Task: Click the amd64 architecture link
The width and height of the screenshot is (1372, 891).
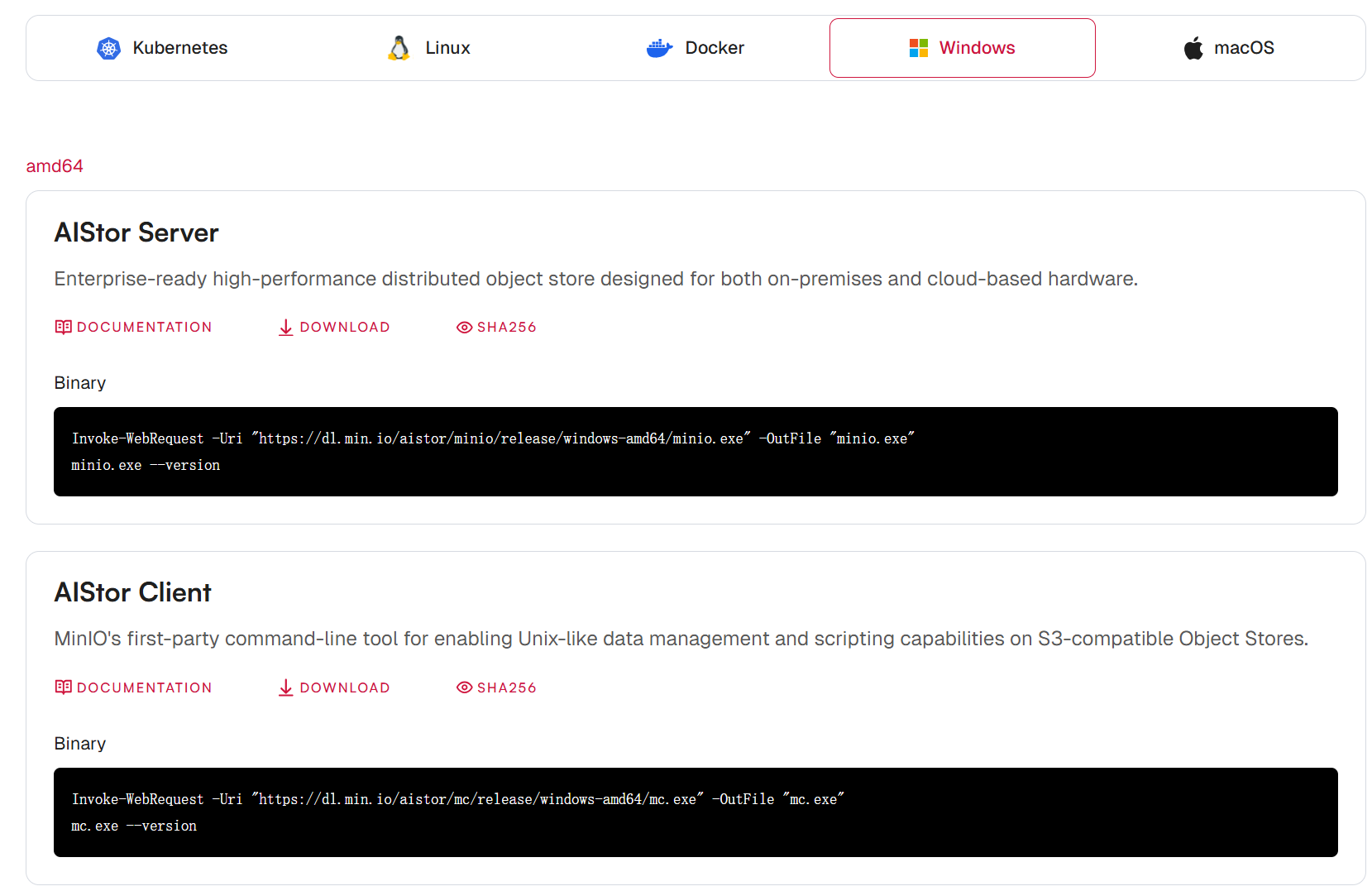Action: (x=55, y=166)
